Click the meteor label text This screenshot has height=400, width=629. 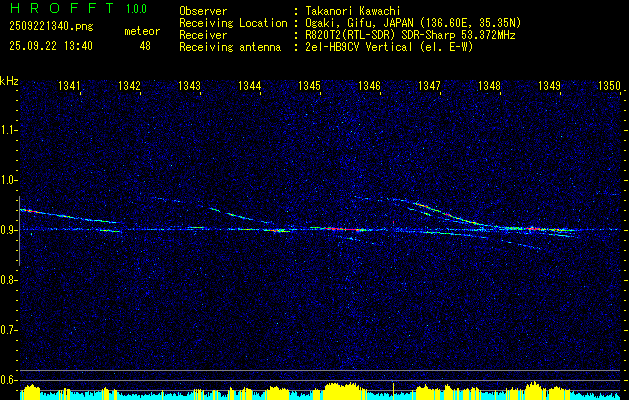pyautogui.click(x=142, y=31)
